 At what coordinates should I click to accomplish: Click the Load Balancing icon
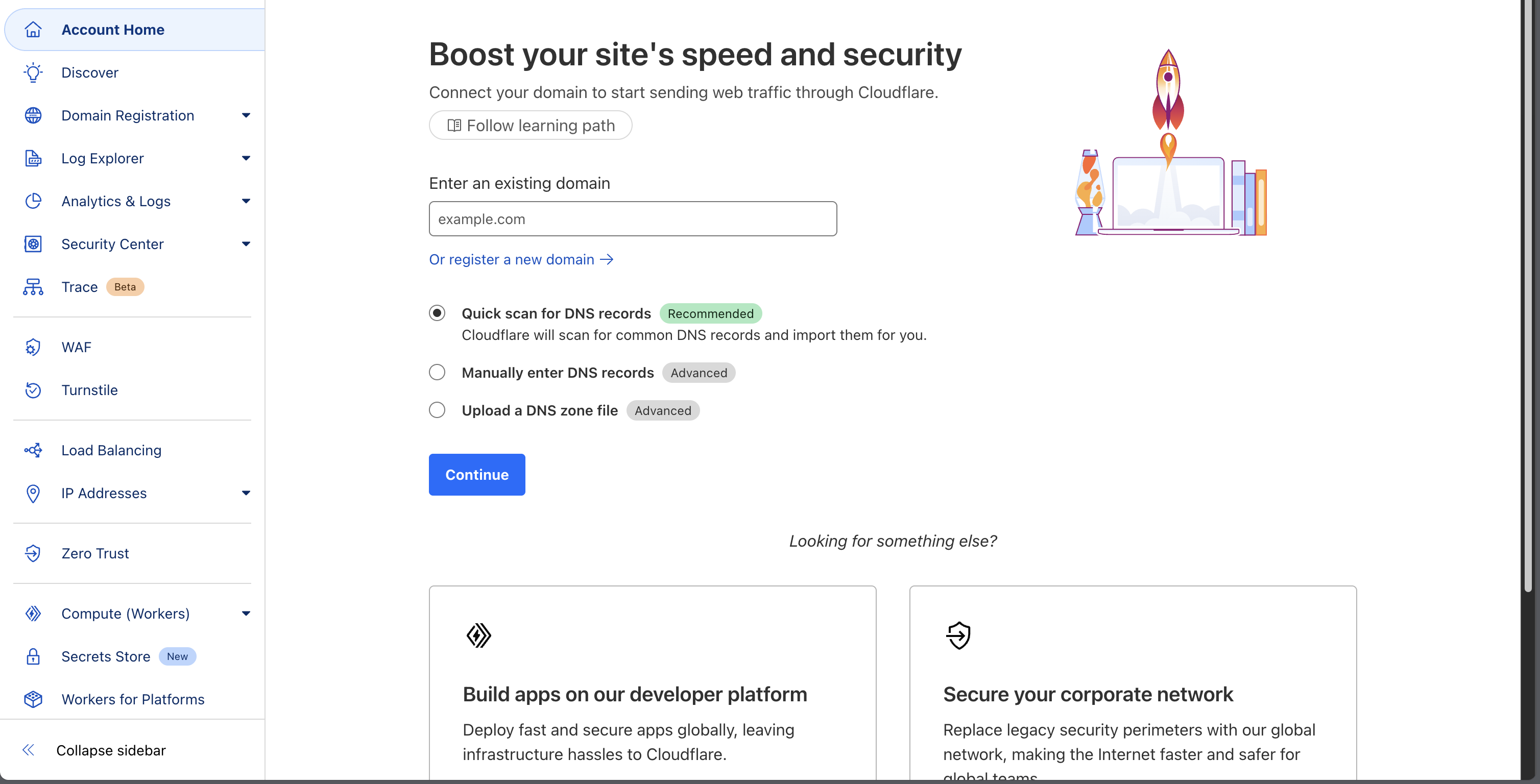point(33,450)
